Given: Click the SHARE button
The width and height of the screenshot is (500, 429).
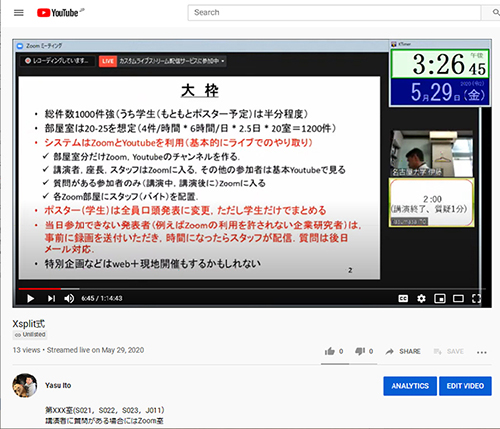Looking at the screenshot, I should [x=403, y=351].
